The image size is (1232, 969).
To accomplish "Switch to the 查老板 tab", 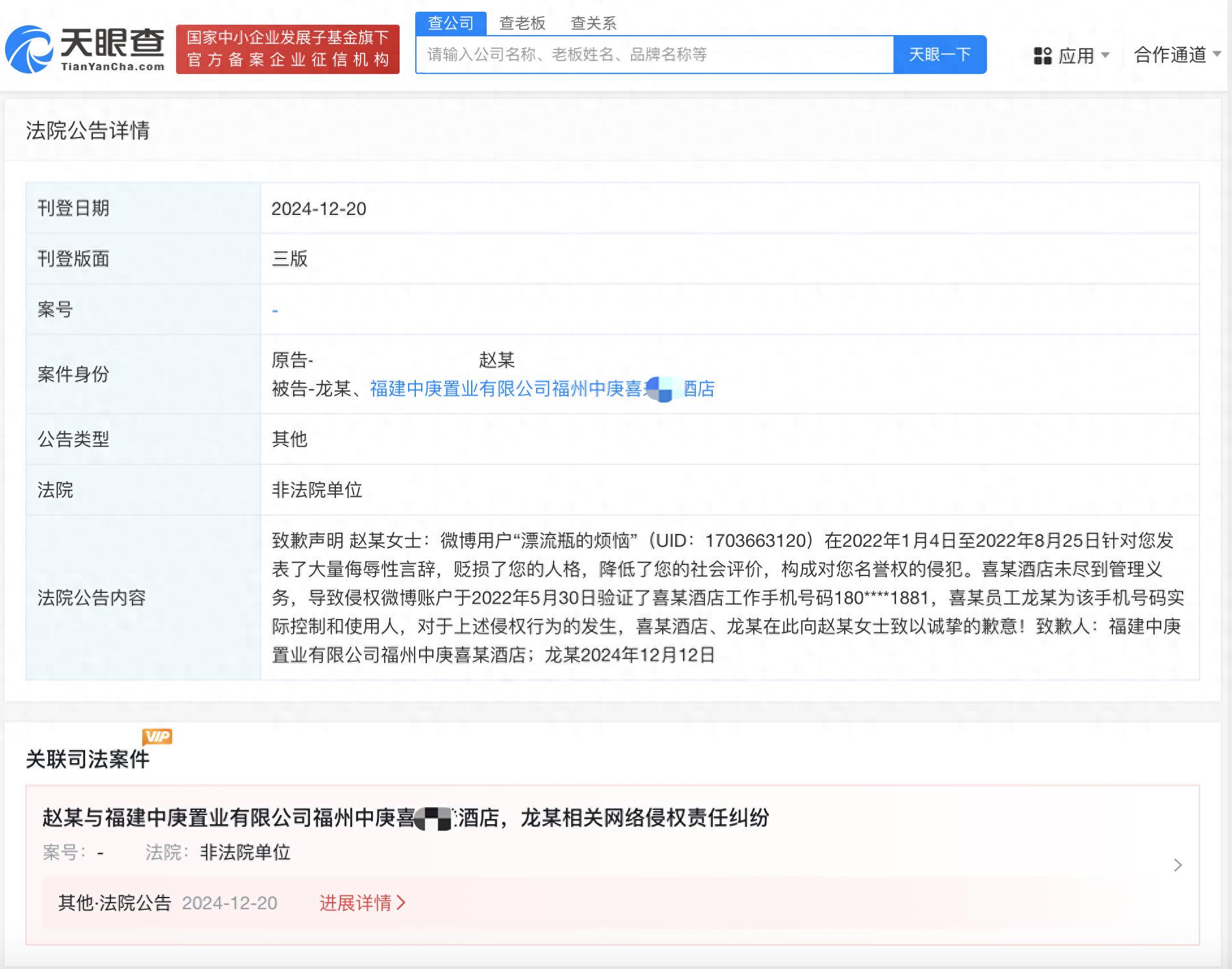I will click(x=522, y=23).
